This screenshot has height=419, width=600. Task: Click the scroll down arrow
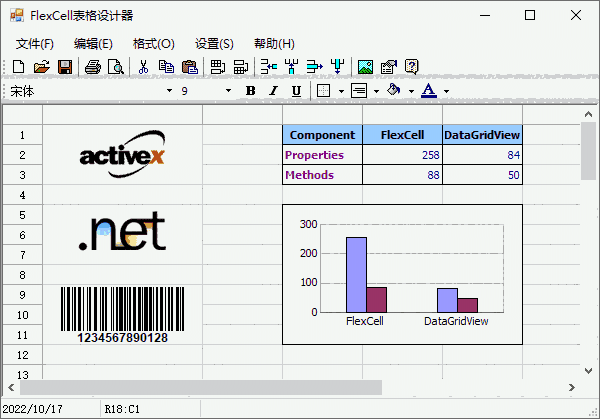coord(588,370)
